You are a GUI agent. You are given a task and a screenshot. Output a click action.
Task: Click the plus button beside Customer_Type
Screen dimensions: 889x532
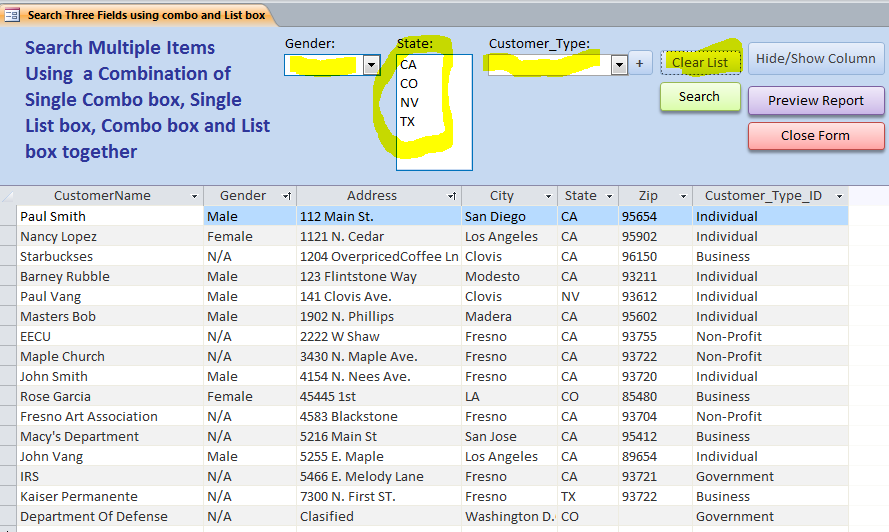pyautogui.click(x=640, y=63)
